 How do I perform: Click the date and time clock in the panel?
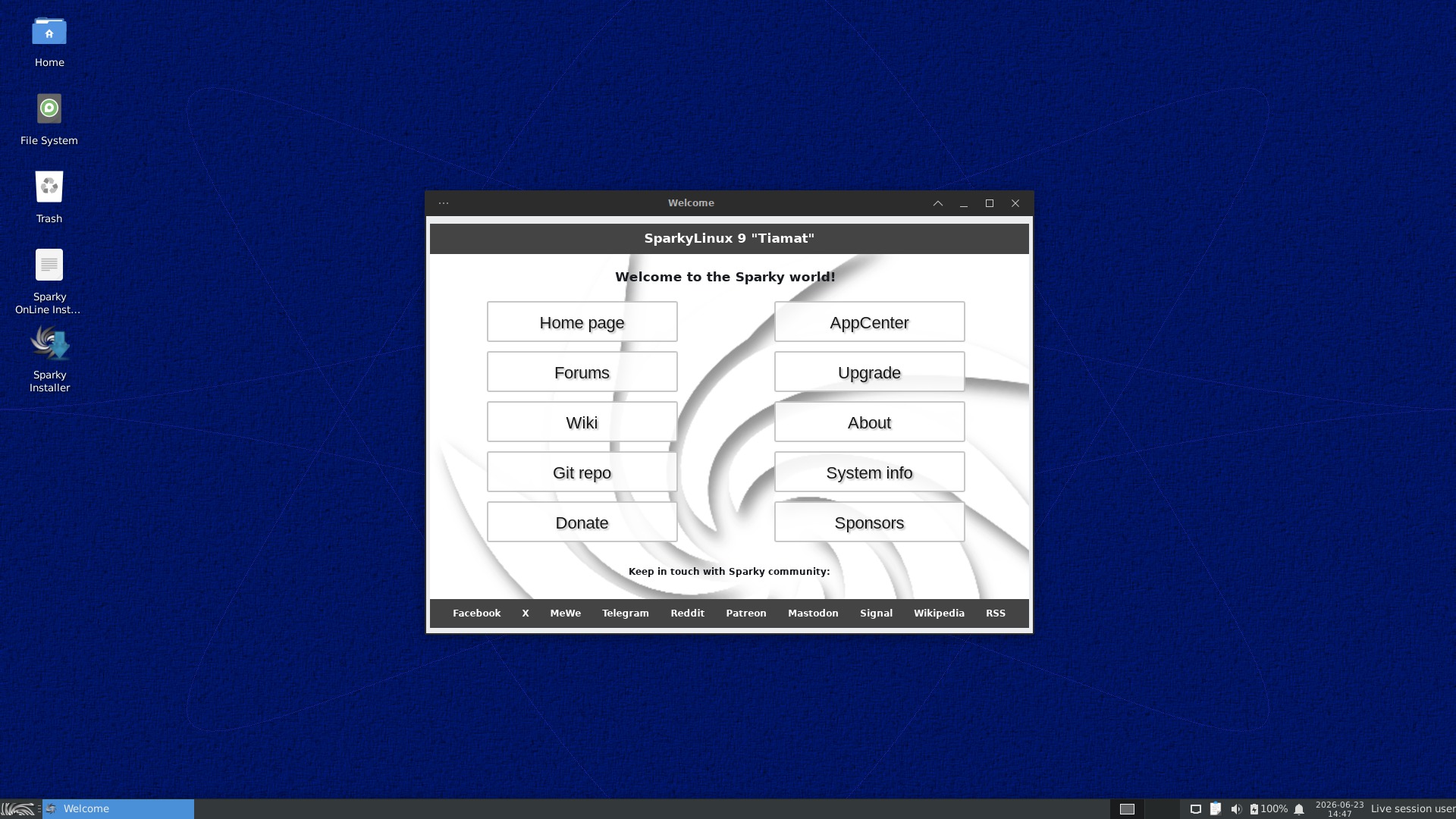point(1339,809)
